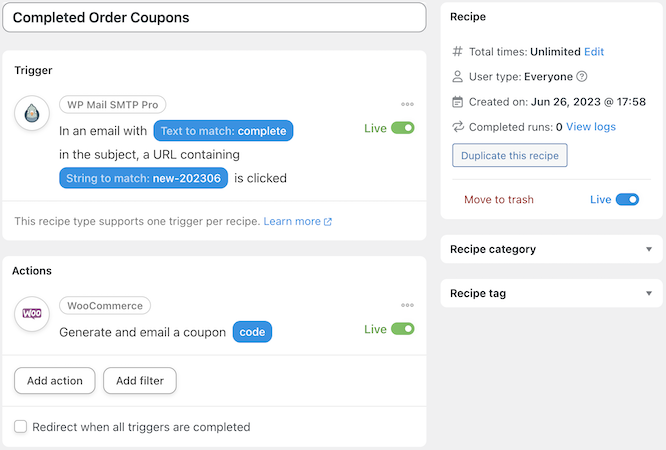The height and width of the screenshot is (450, 666).
Task: Click the WP Mail SMTP Pro label
Action: click(x=113, y=105)
